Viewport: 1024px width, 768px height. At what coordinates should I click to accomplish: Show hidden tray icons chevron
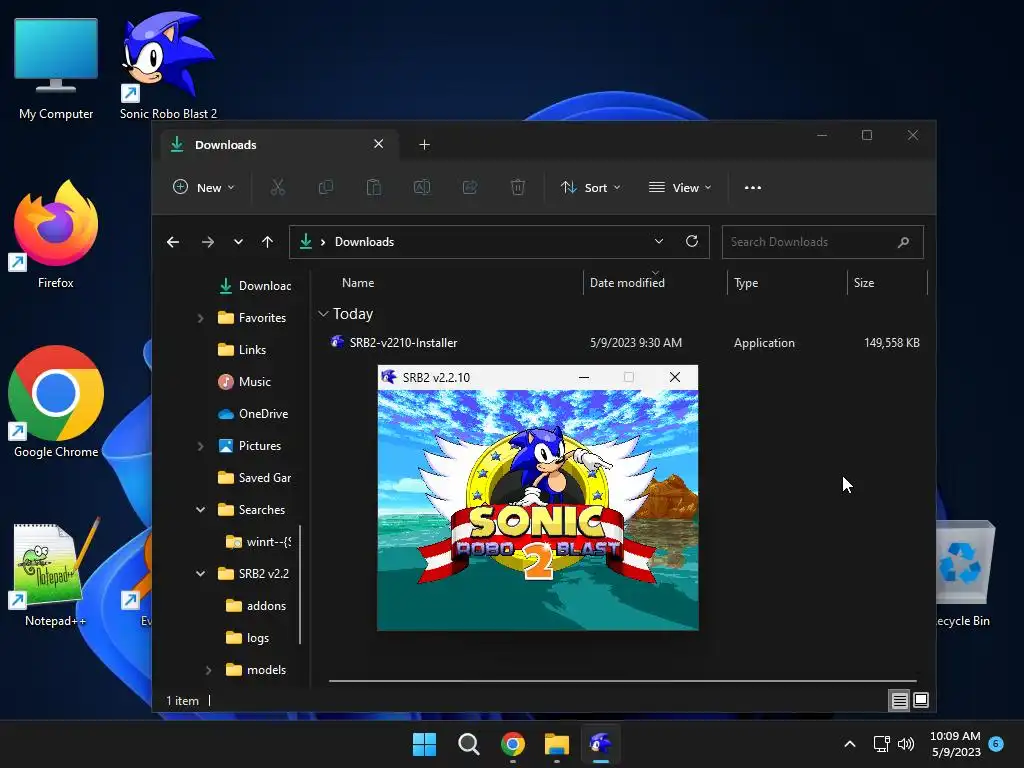pyautogui.click(x=850, y=744)
